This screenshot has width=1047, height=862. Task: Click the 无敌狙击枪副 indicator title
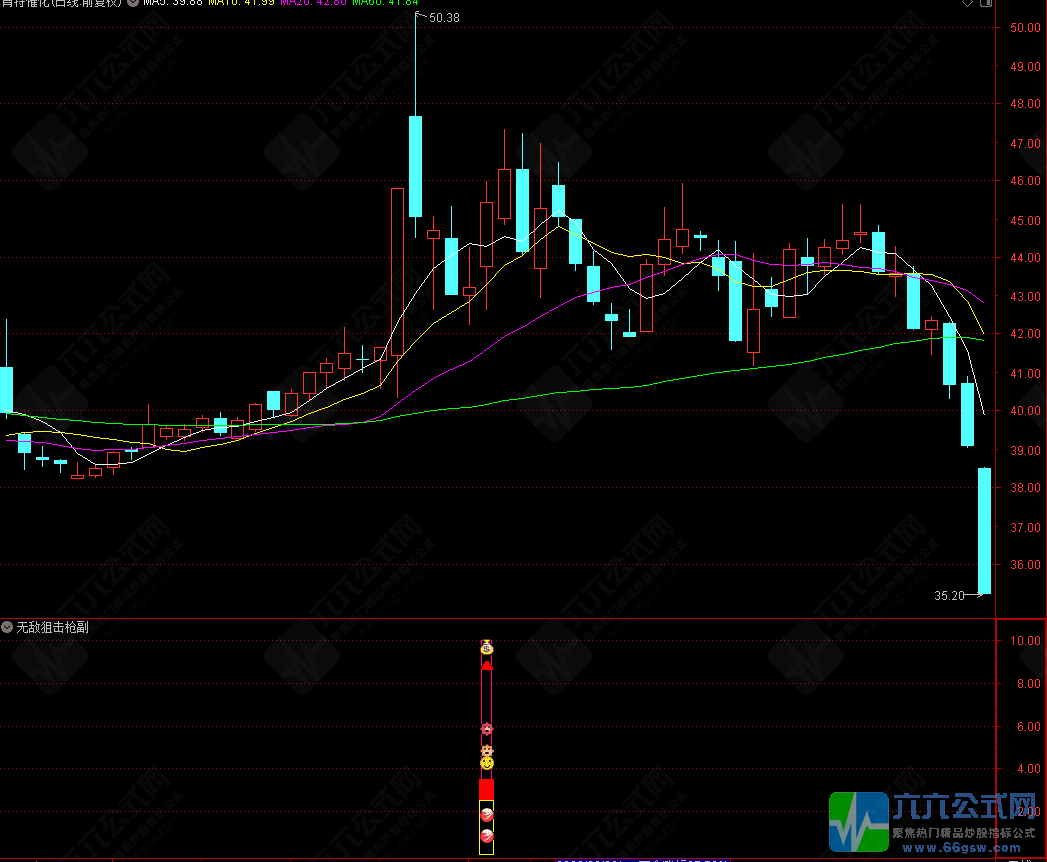(52, 627)
